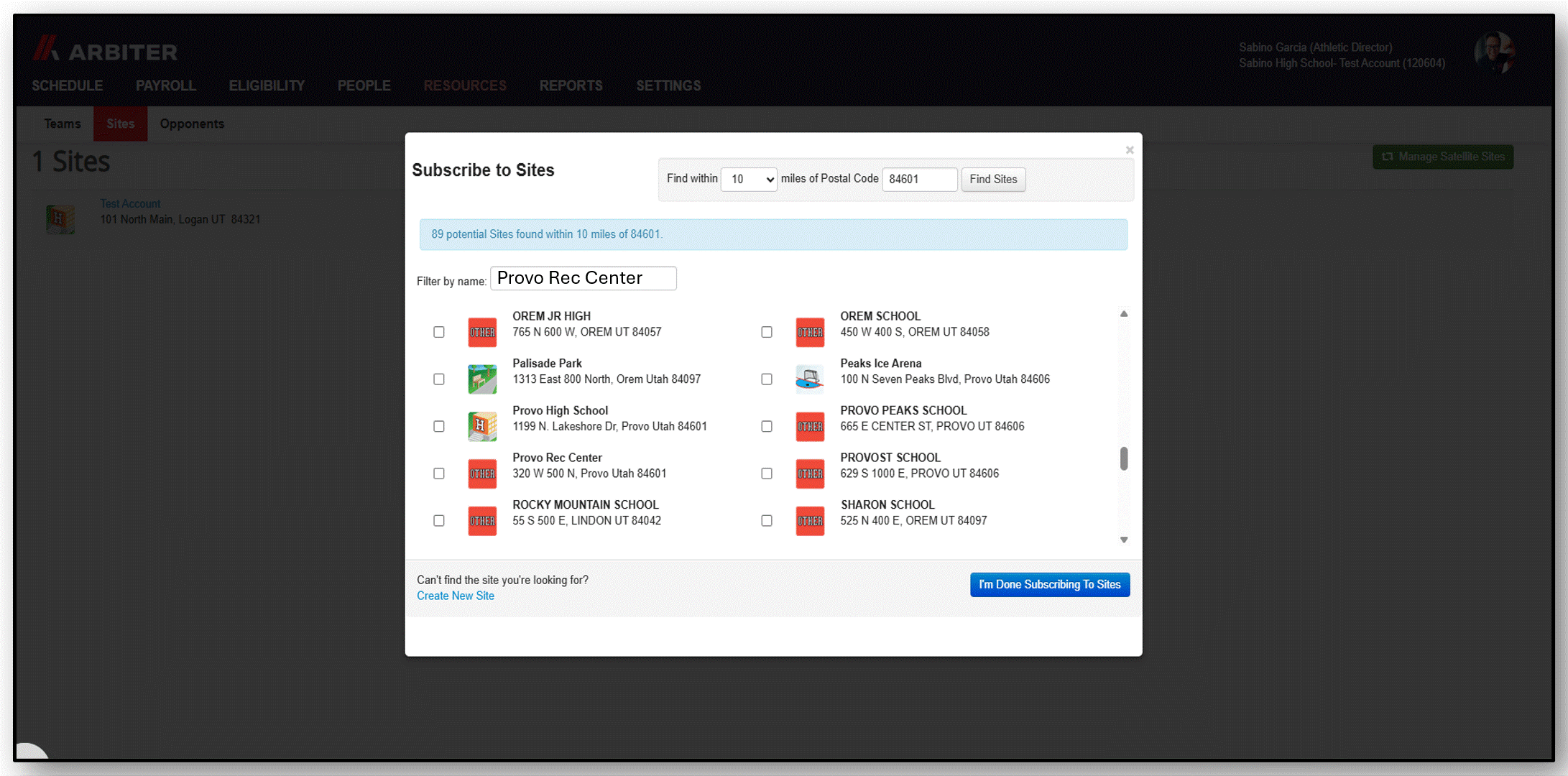Viewport: 1568px width, 776px height.
Task: Click the Provo Rec Center site icon
Action: 482,474
